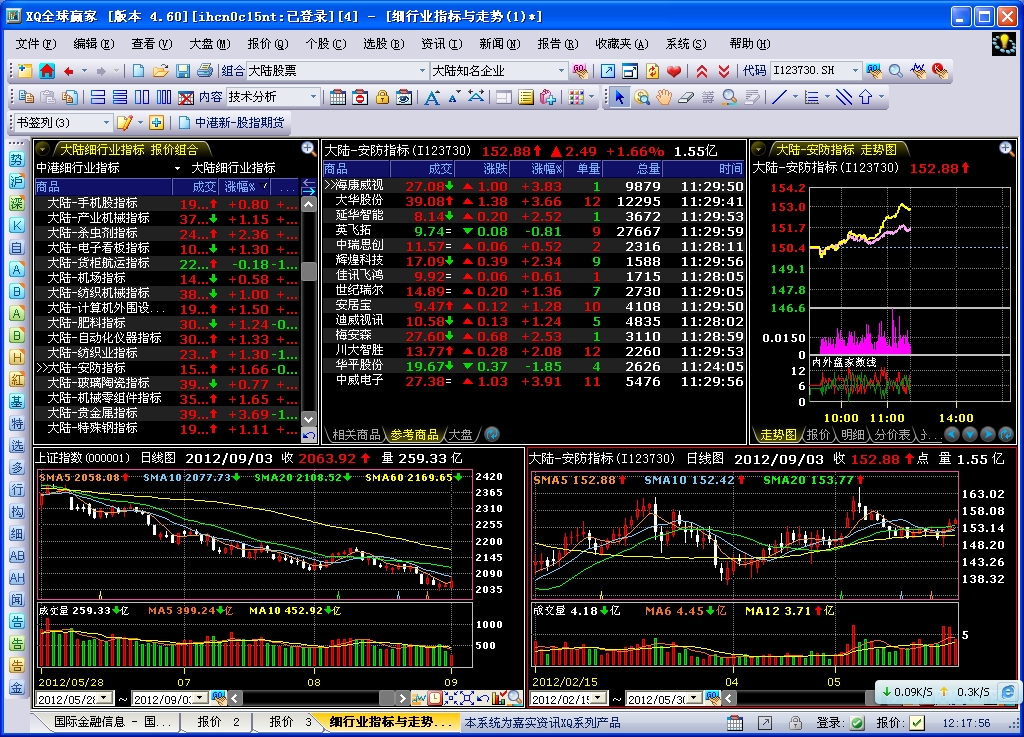Click the copy icon in second toolbar
Screen dimensions: 1024x737
coord(26,97)
